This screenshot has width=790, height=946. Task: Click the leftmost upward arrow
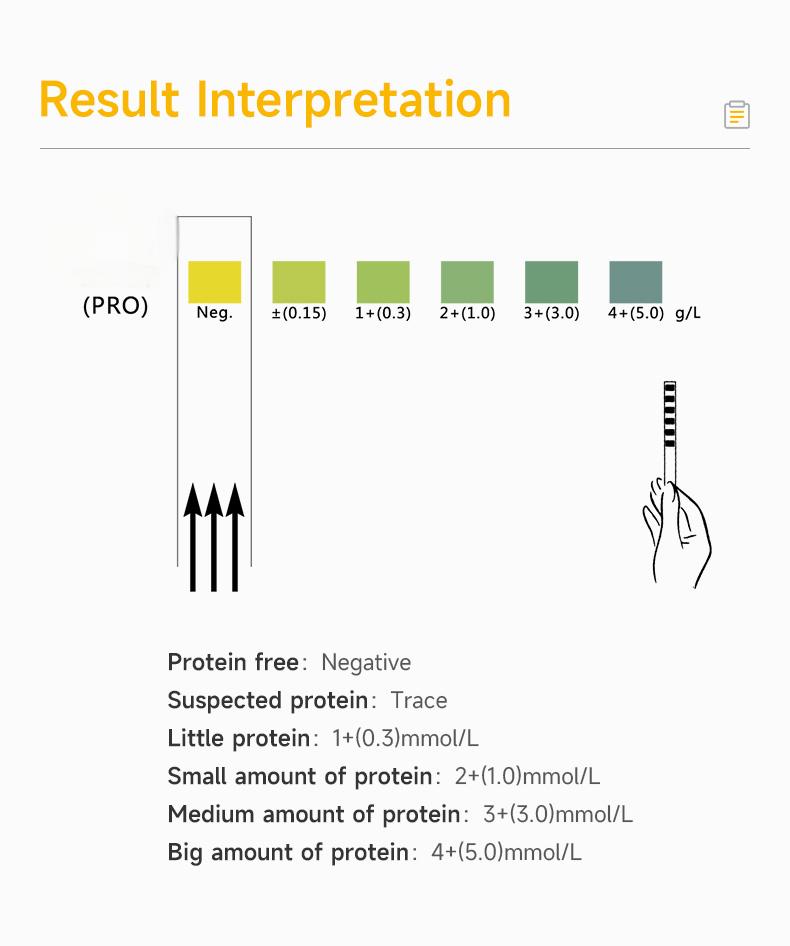coord(193,537)
